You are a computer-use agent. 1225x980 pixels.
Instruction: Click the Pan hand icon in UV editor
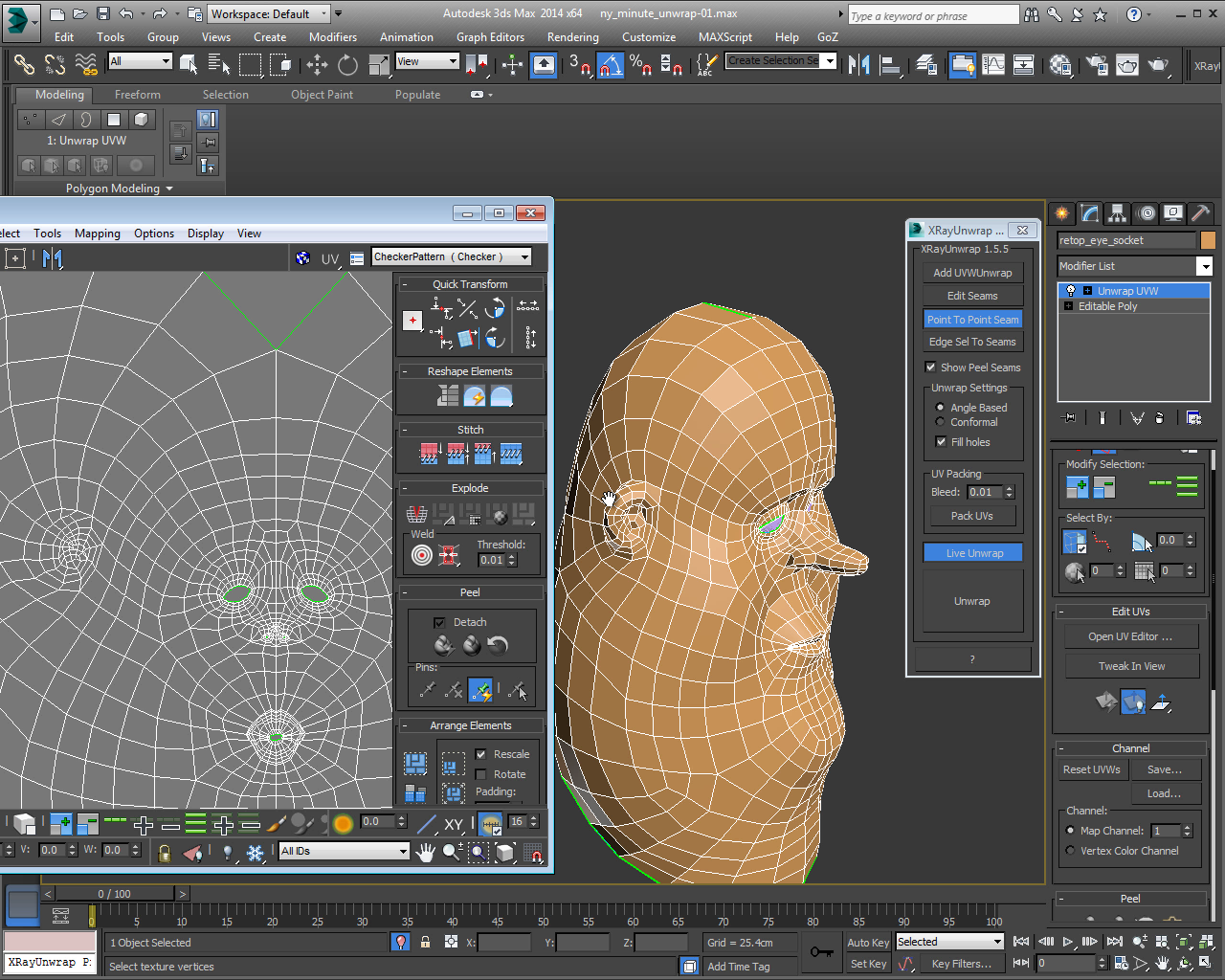tap(425, 851)
